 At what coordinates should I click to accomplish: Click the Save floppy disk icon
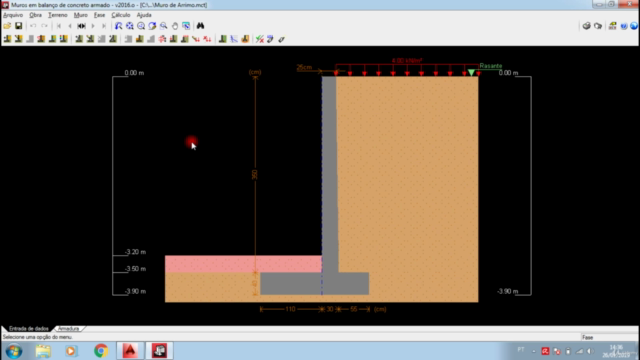pos(19,26)
